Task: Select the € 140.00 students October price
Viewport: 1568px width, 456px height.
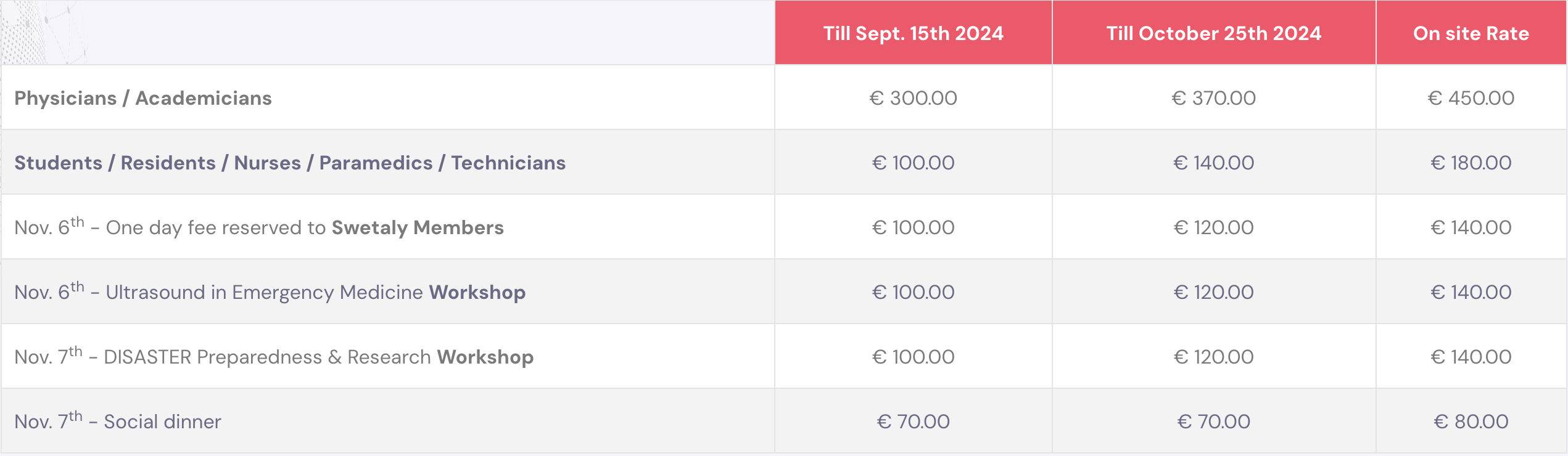Action: (1213, 163)
